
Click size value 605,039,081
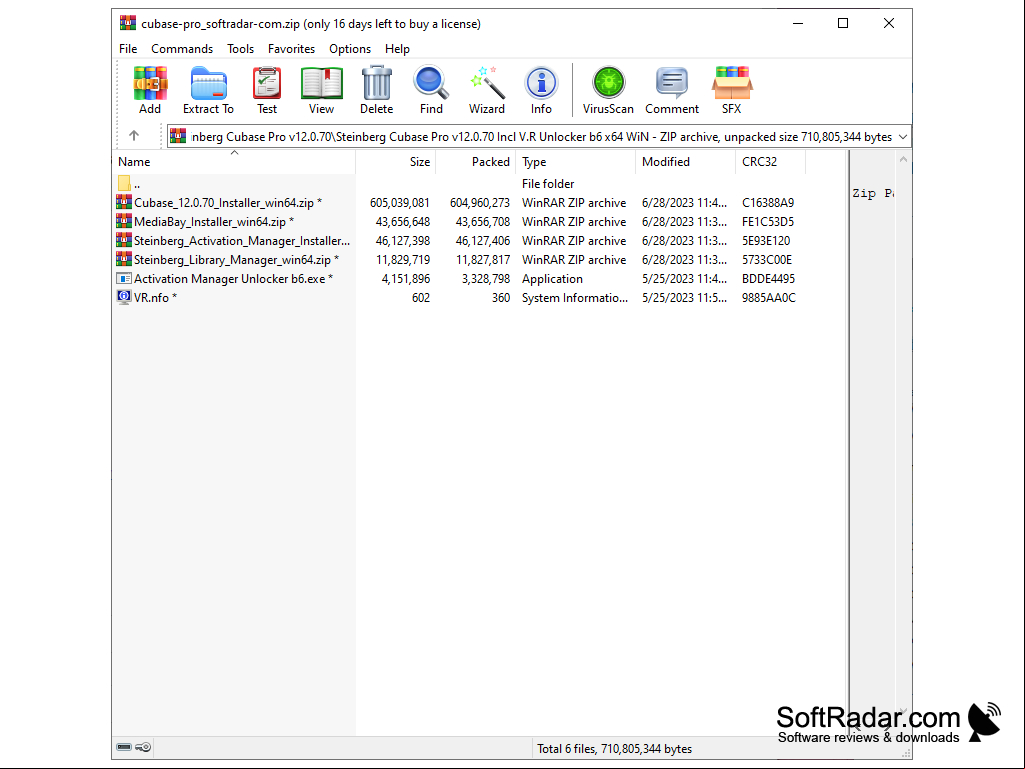(x=399, y=203)
